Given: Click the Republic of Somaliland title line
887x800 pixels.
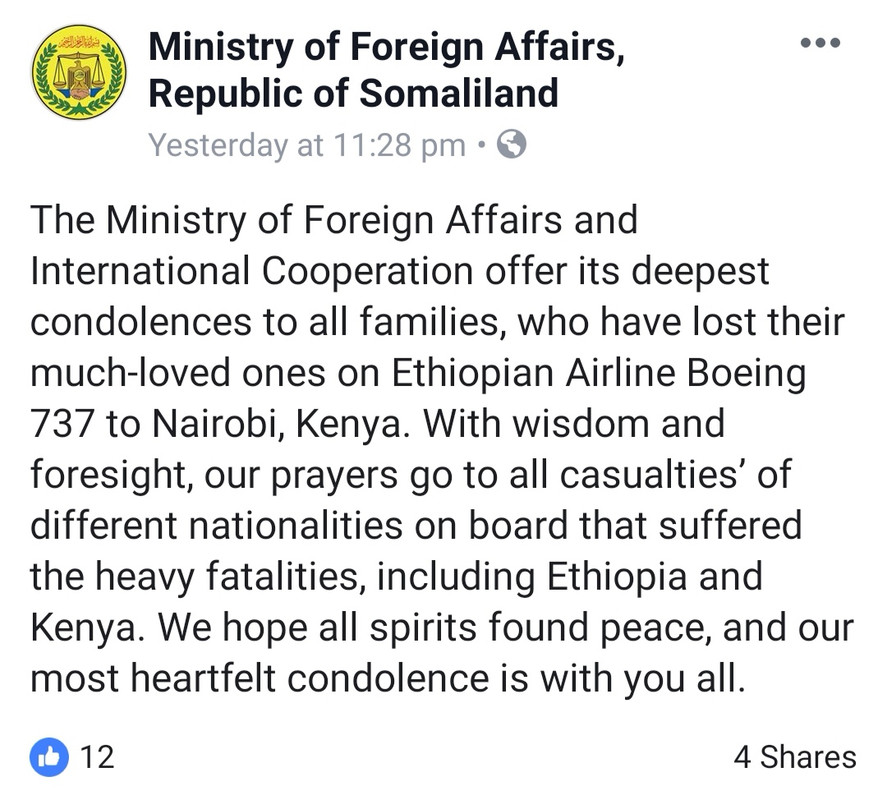Looking at the screenshot, I should 354,93.
